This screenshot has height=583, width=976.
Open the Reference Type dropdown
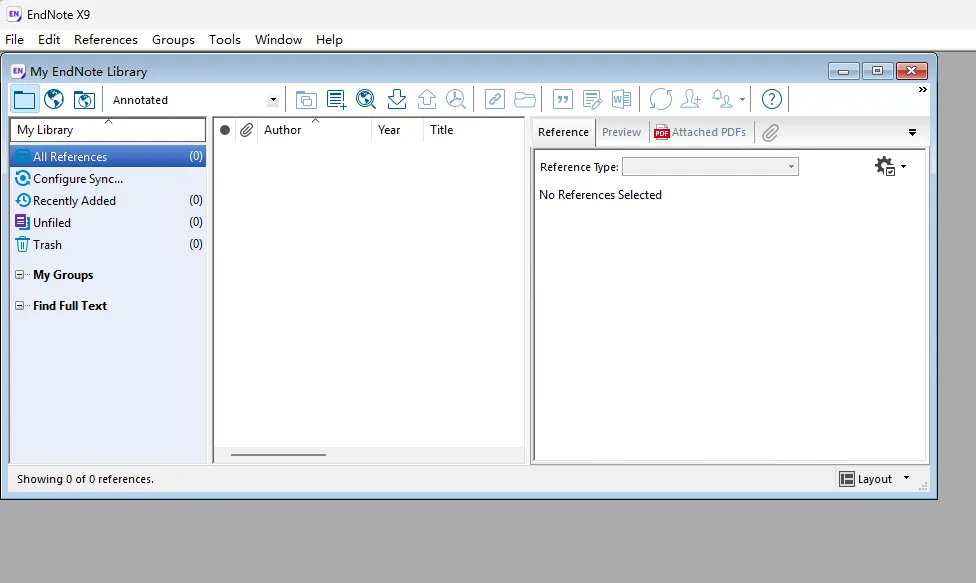(710, 167)
